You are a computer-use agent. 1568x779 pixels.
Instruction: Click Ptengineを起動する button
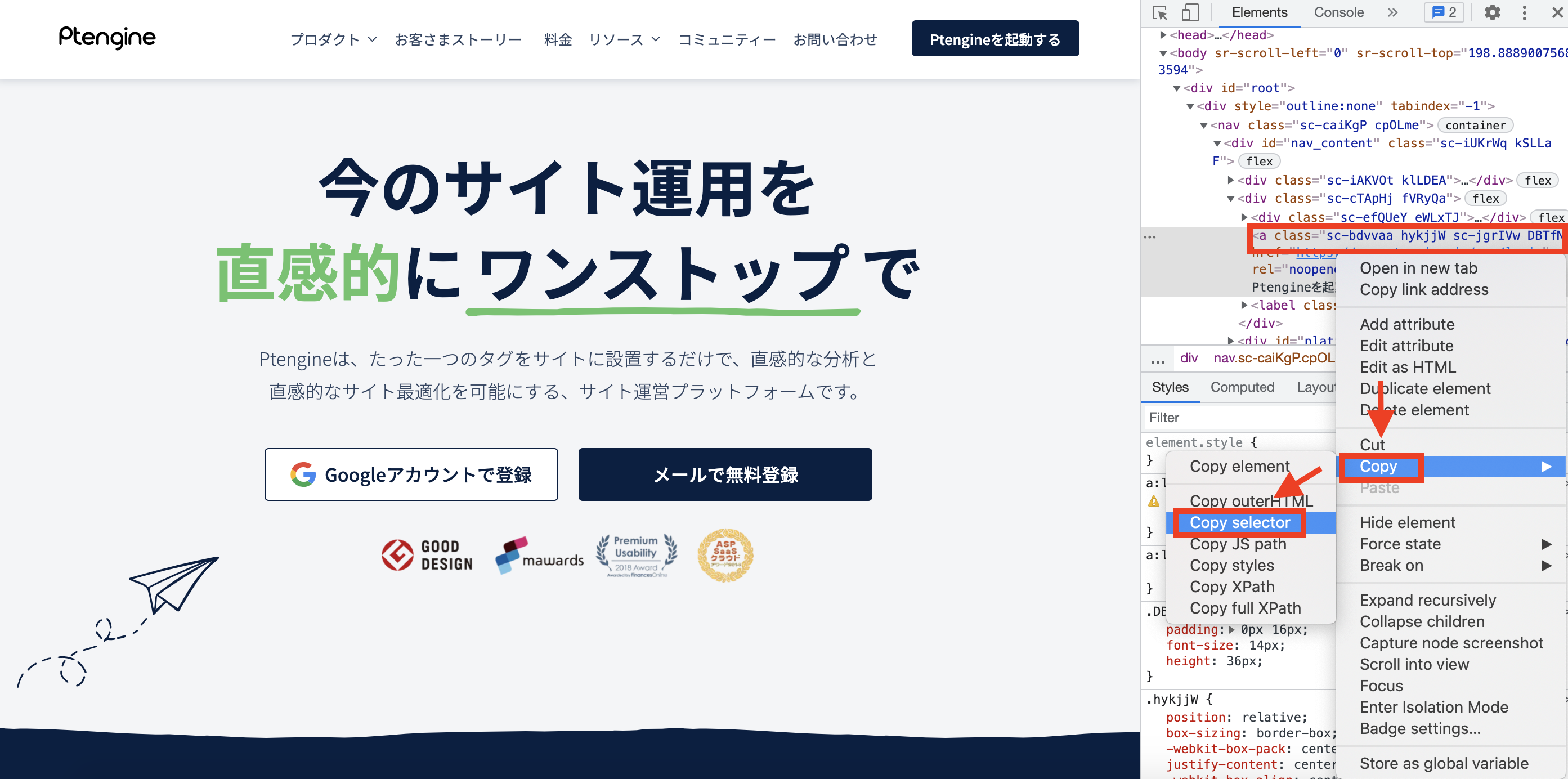coord(994,39)
